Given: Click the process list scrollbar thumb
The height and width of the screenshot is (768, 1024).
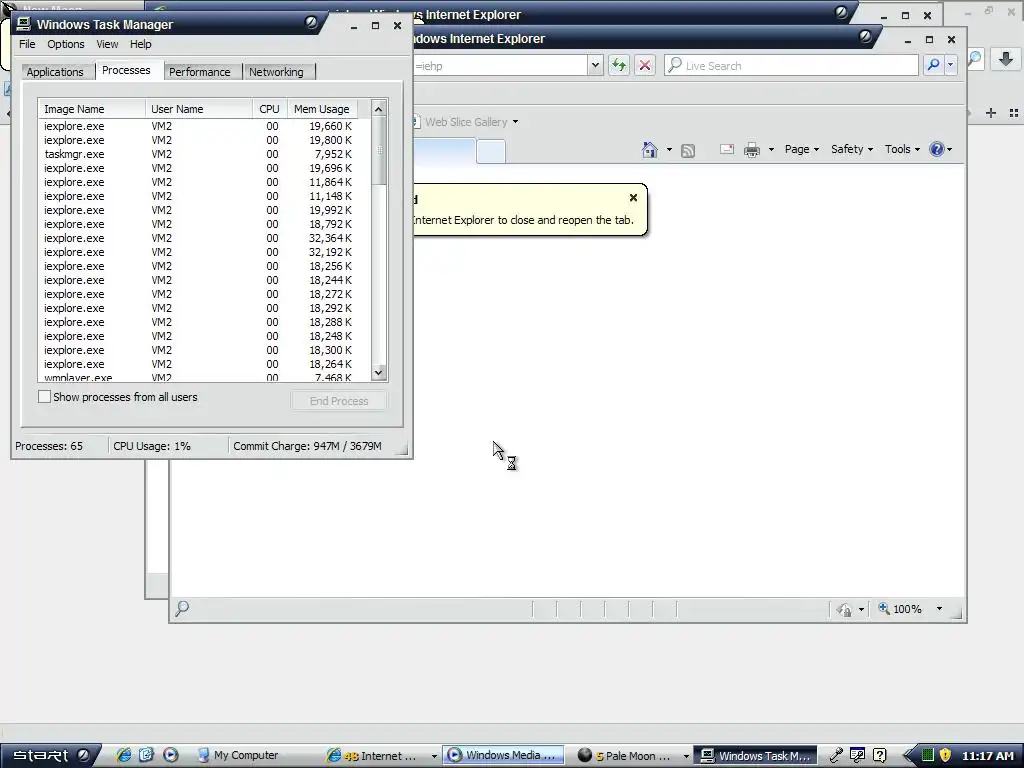Looking at the screenshot, I should (379, 151).
